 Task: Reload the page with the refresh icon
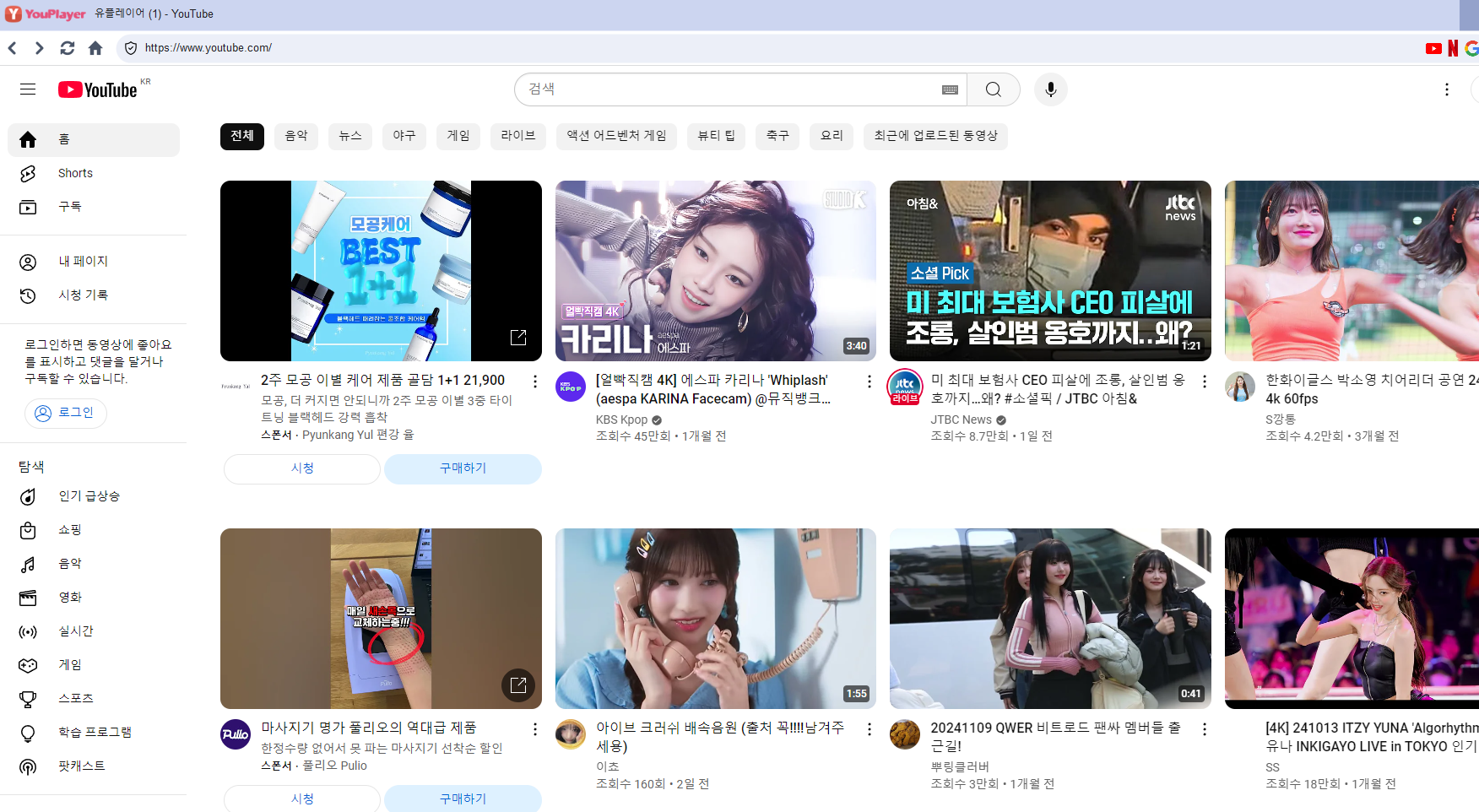pos(68,48)
